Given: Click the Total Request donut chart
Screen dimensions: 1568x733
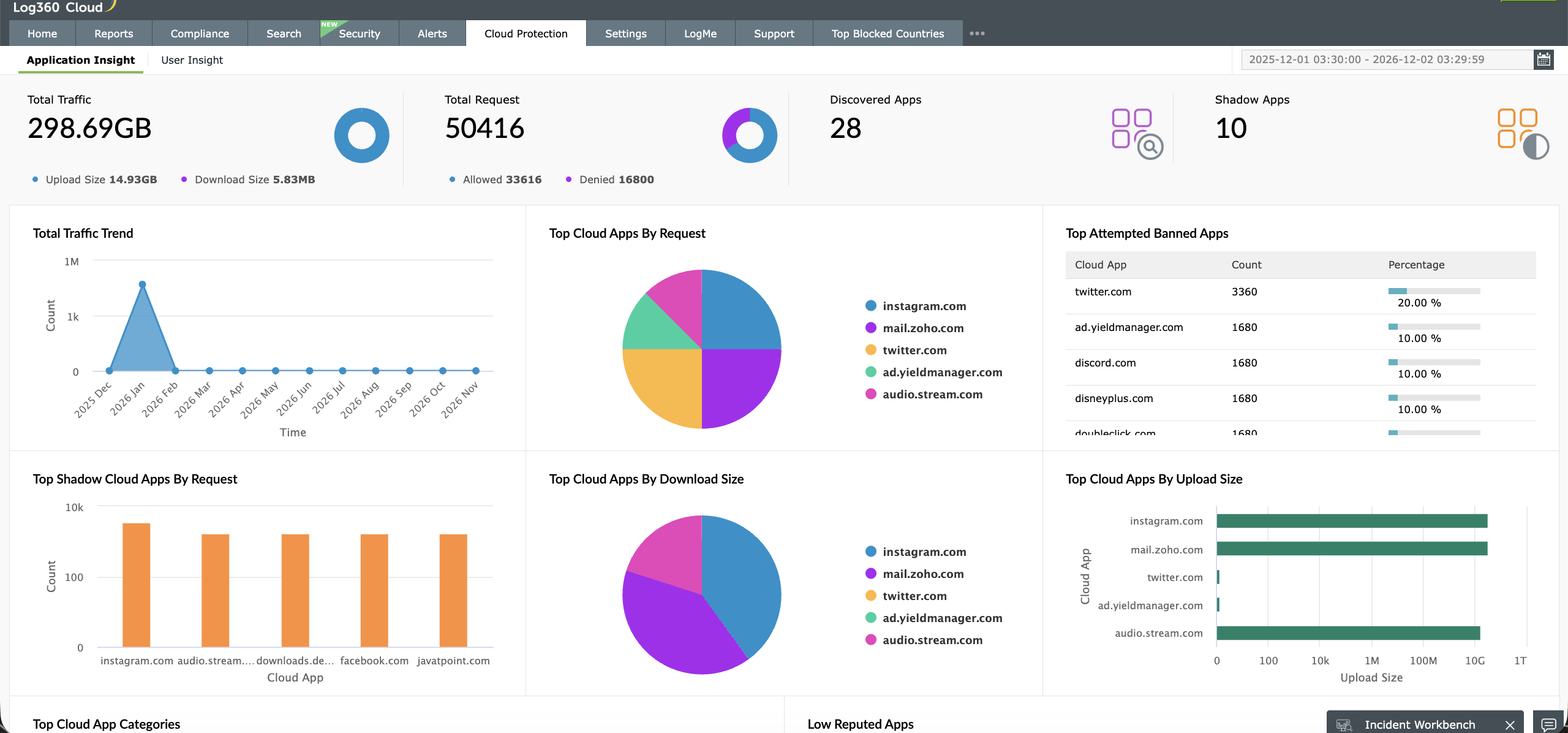Looking at the screenshot, I should click(750, 135).
